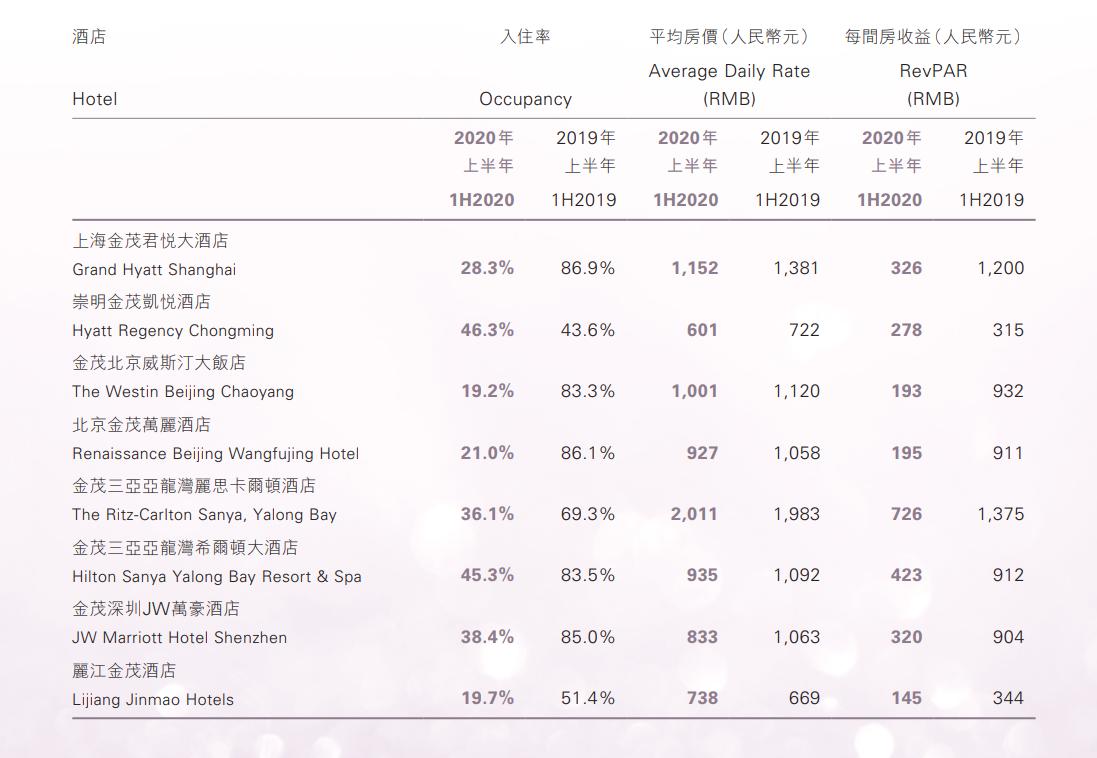The image size is (1097, 758).
Task: Click "1H2019" under the Occupancy header
Action: pyautogui.click(x=583, y=200)
